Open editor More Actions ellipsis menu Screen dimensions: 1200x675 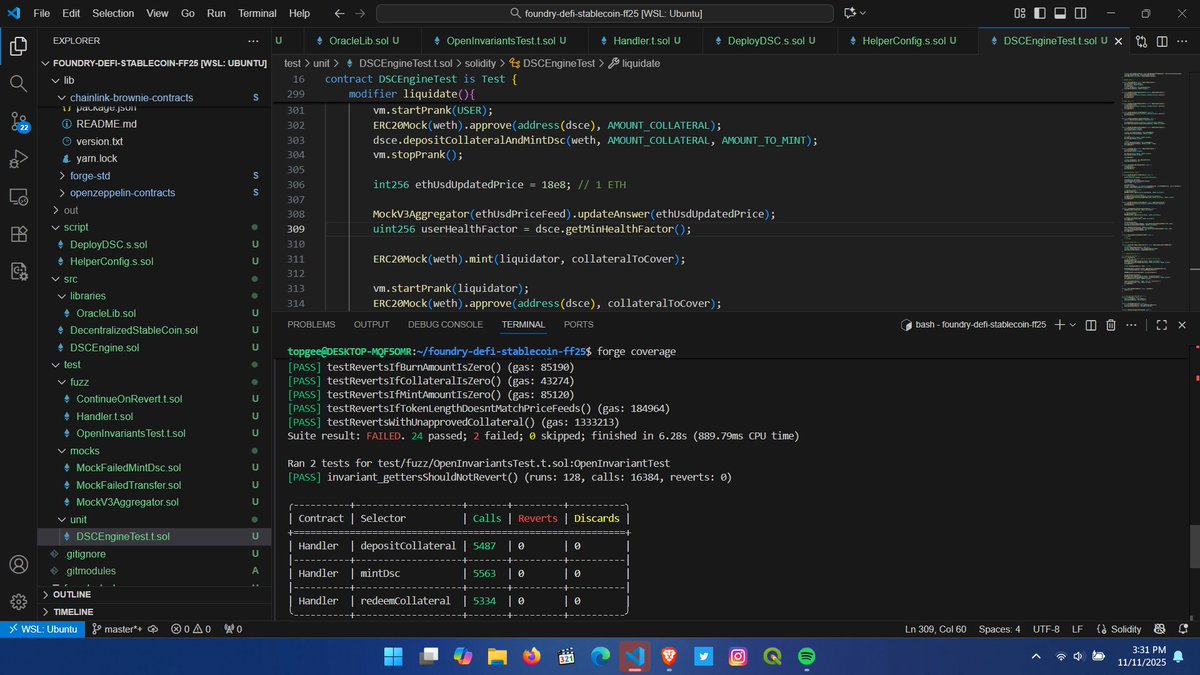[x=1184, y=41]
